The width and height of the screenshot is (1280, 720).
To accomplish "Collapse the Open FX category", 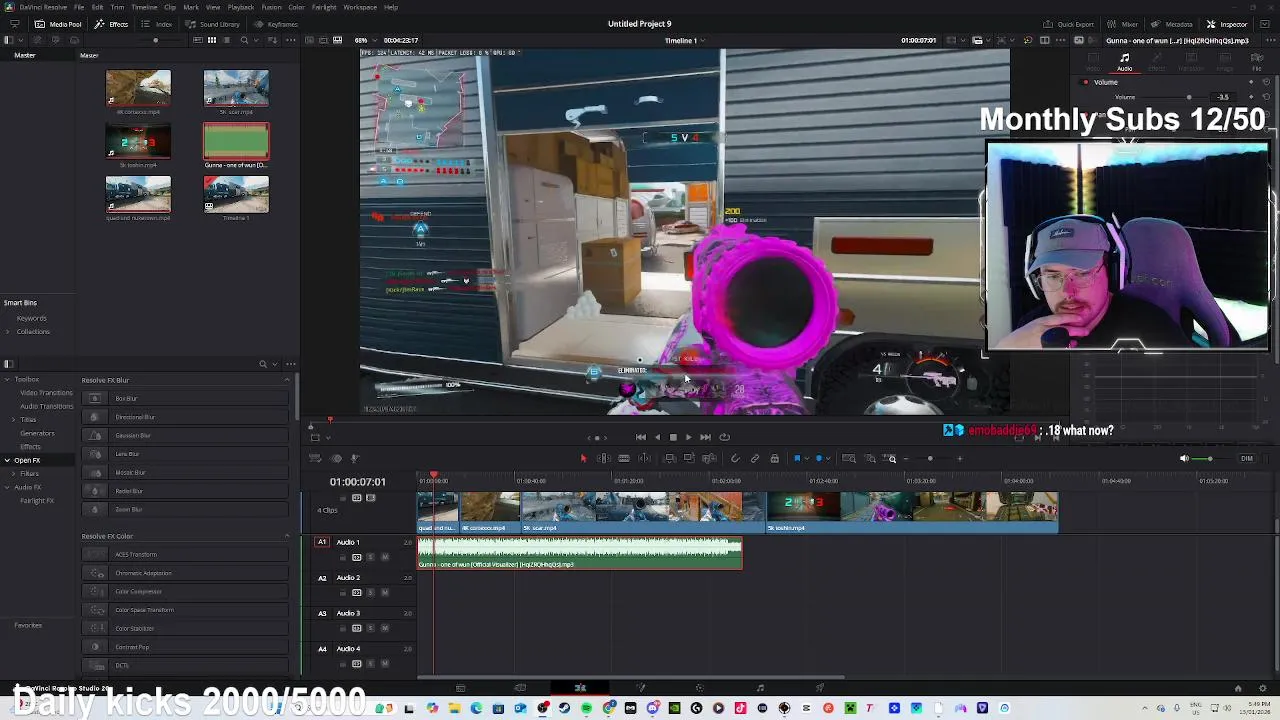I will coord(7,460).
